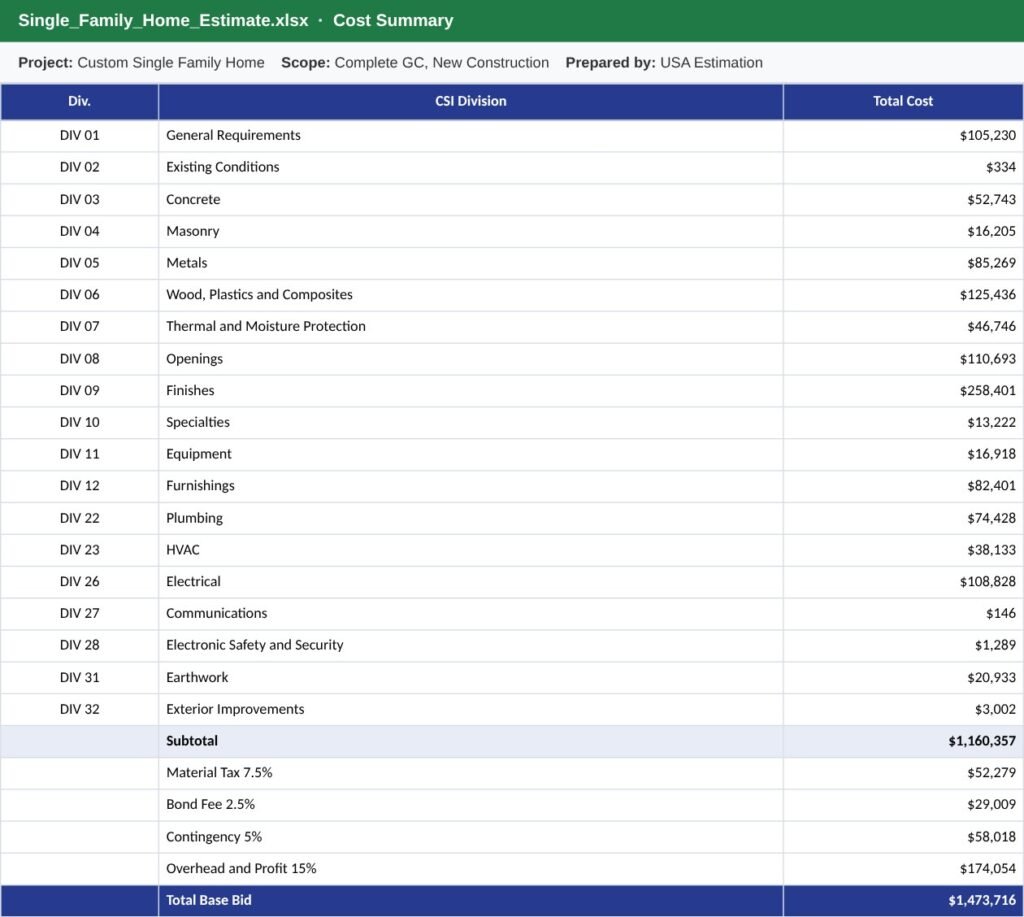Select the DIV 22 cell
Image resolution: width=1024 pixels, height=917 pixels.
[x=79, y=518]
